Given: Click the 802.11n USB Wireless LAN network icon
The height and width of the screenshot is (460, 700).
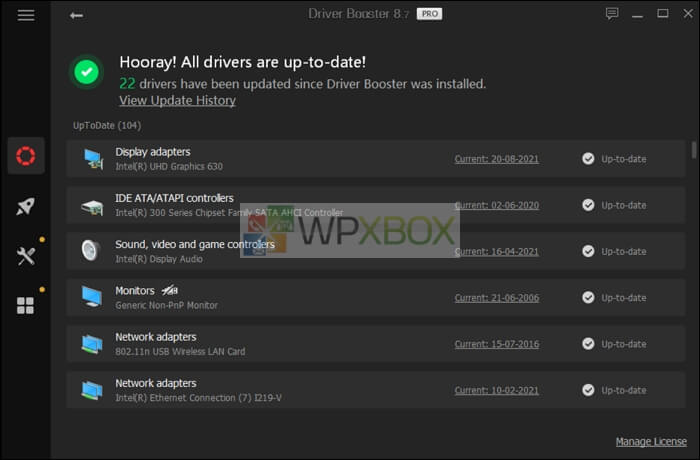Looking at the screenshot, I should pyautogui.click(x=92, y=344).
